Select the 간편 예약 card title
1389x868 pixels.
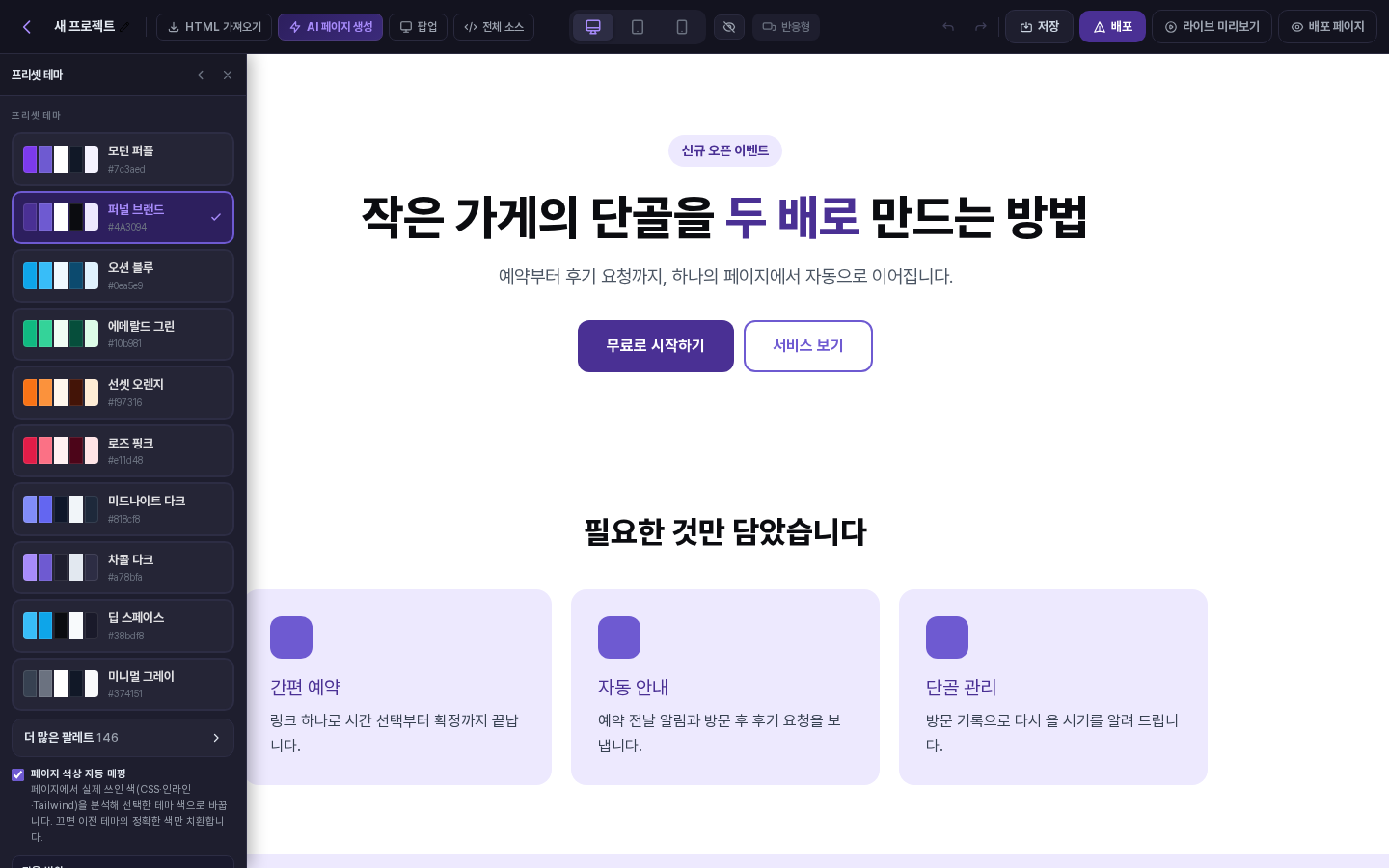(x=306, y=687)
